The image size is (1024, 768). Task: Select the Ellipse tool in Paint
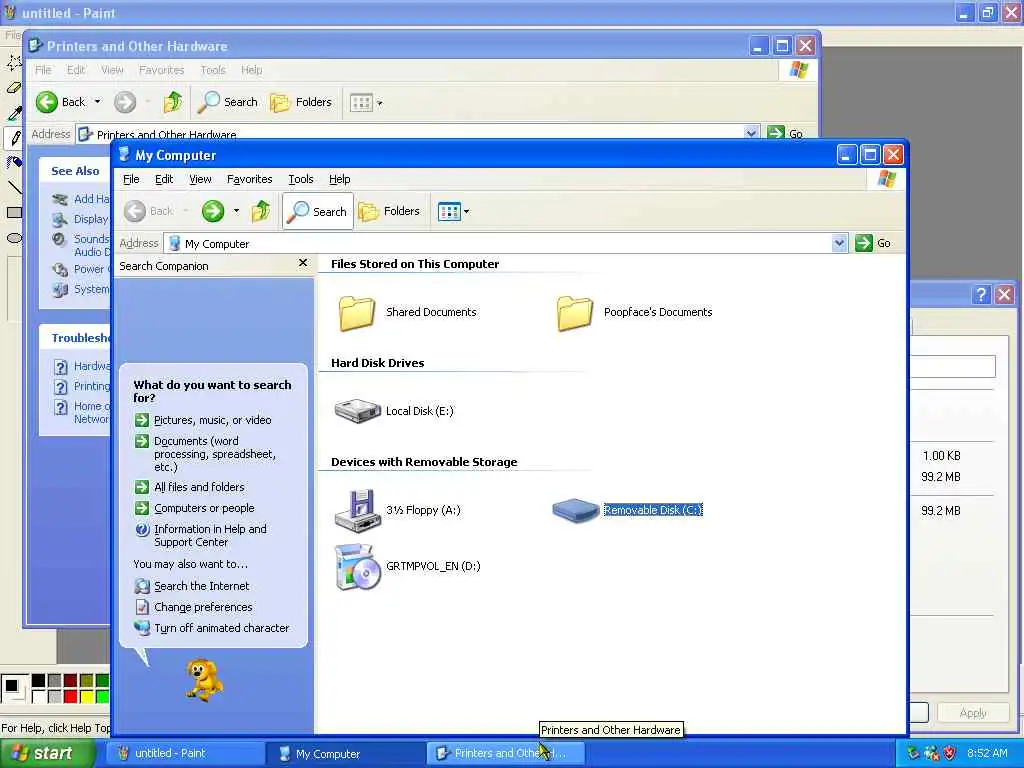click(x=14, y=238)
